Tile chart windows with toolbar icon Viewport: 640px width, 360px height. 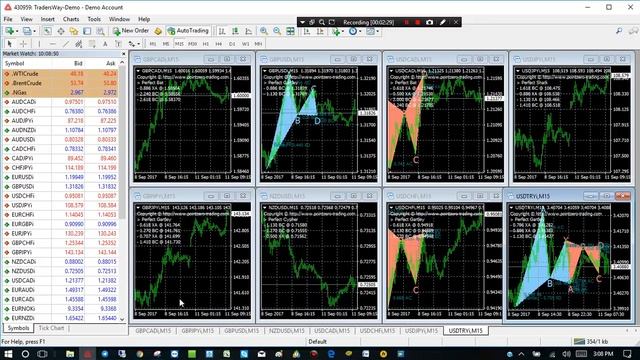pos(290,31)
